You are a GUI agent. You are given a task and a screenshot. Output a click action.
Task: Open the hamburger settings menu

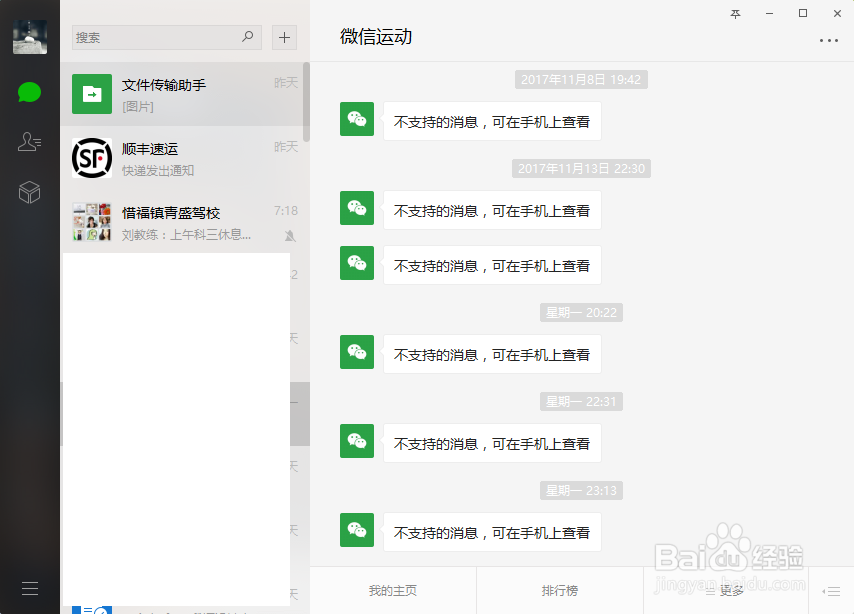pyautogui.click(x=29, y=588)
